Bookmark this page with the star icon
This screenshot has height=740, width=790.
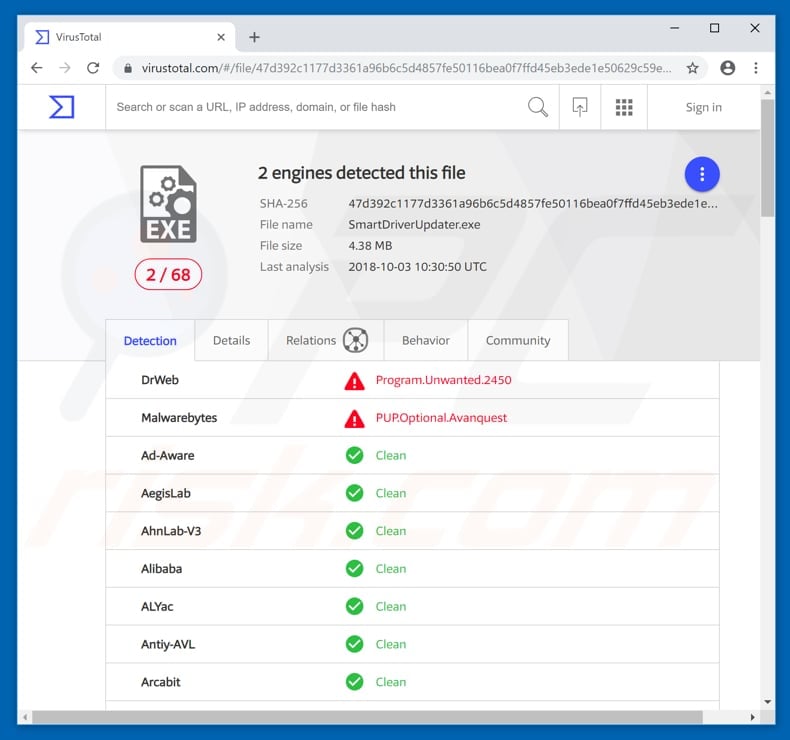point(693,68)
